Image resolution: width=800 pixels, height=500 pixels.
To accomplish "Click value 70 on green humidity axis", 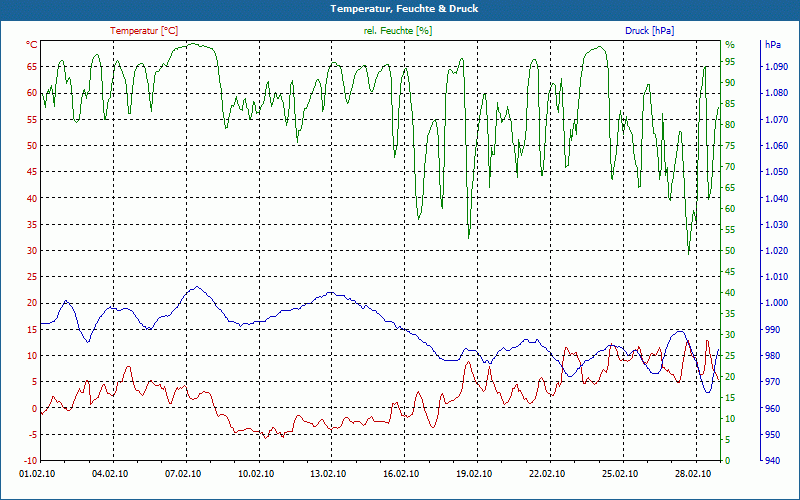I will pos(730,167).
